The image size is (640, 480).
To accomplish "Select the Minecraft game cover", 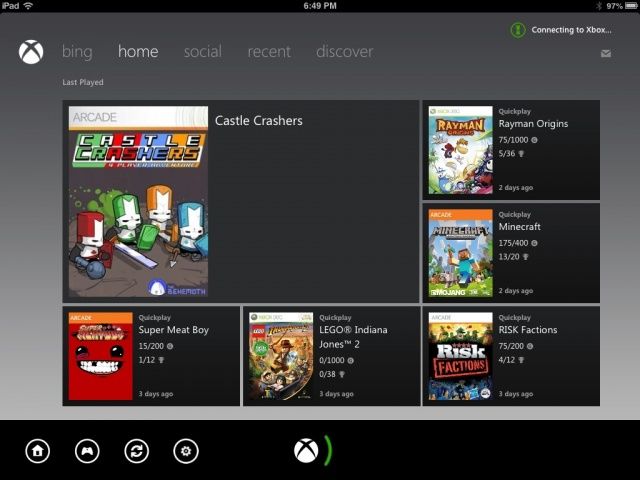I will pyautogui.click(x=461, y=253).
